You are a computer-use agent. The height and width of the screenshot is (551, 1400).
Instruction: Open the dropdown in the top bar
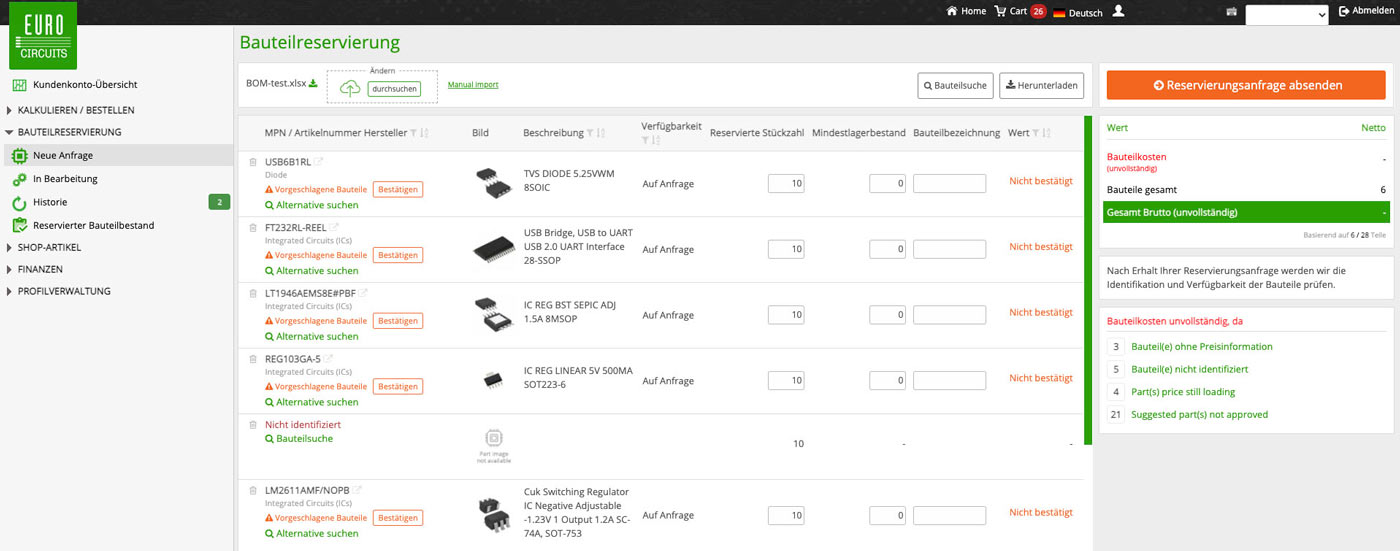[1286, 14]
